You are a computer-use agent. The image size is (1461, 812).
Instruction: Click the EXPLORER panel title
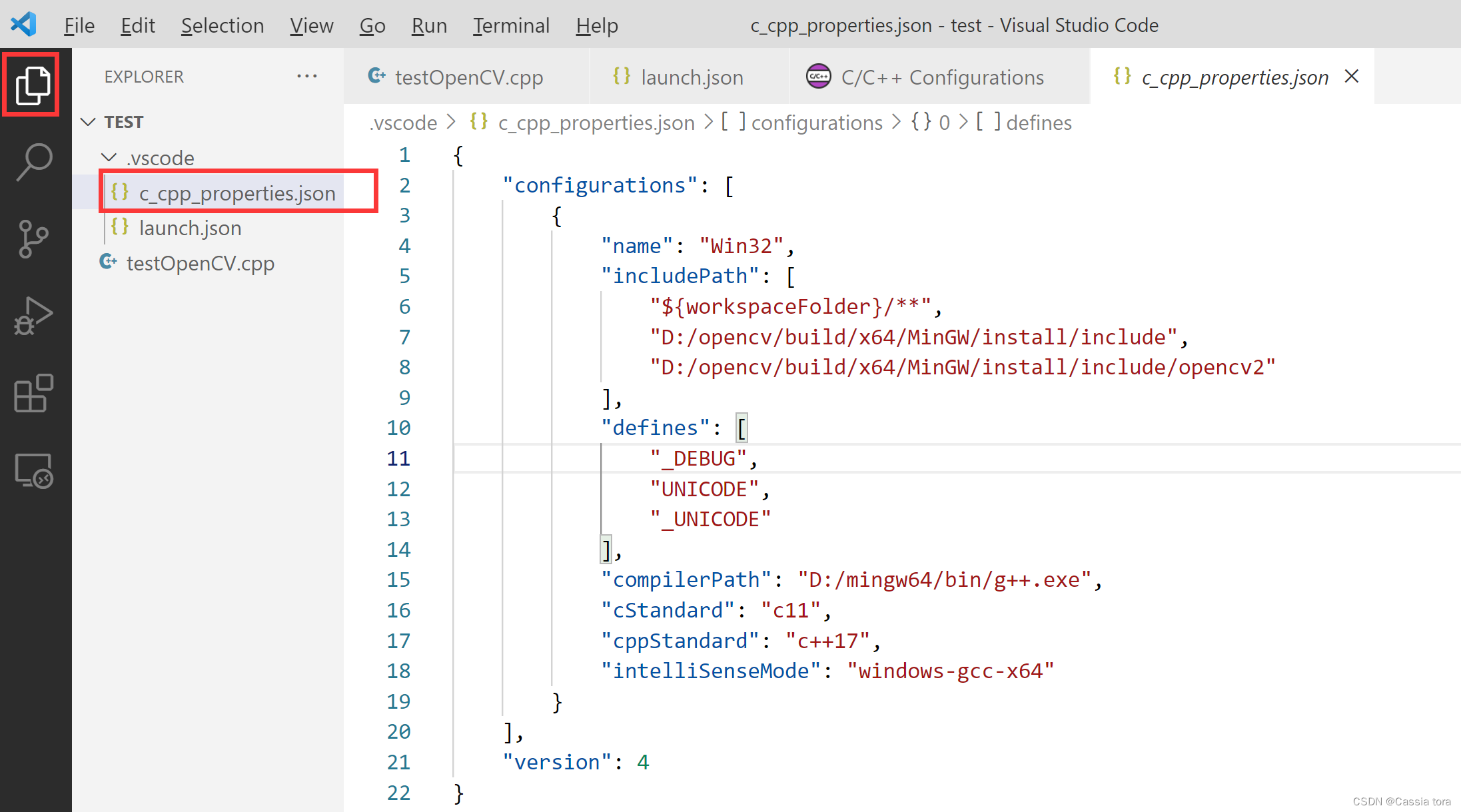(144, 77)
